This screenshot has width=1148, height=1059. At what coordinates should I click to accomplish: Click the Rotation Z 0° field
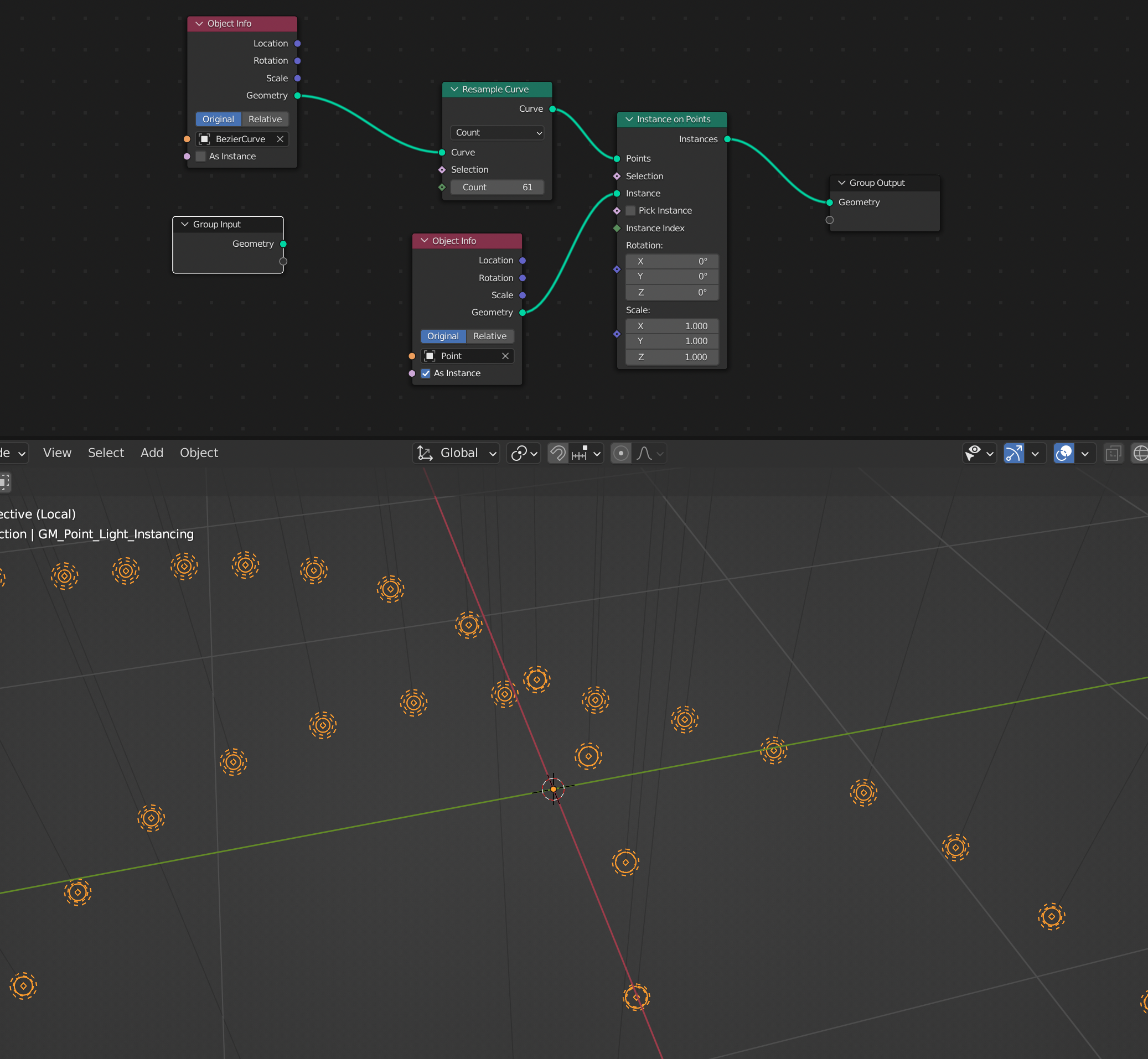click(672, 292)
